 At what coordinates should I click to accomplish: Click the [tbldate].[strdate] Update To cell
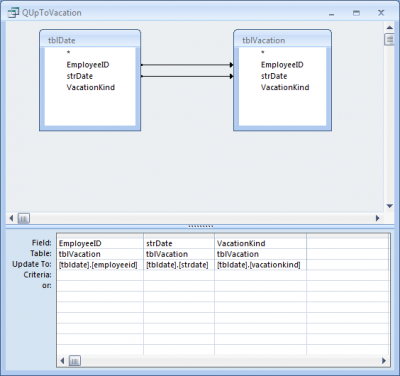pos(179,265)
